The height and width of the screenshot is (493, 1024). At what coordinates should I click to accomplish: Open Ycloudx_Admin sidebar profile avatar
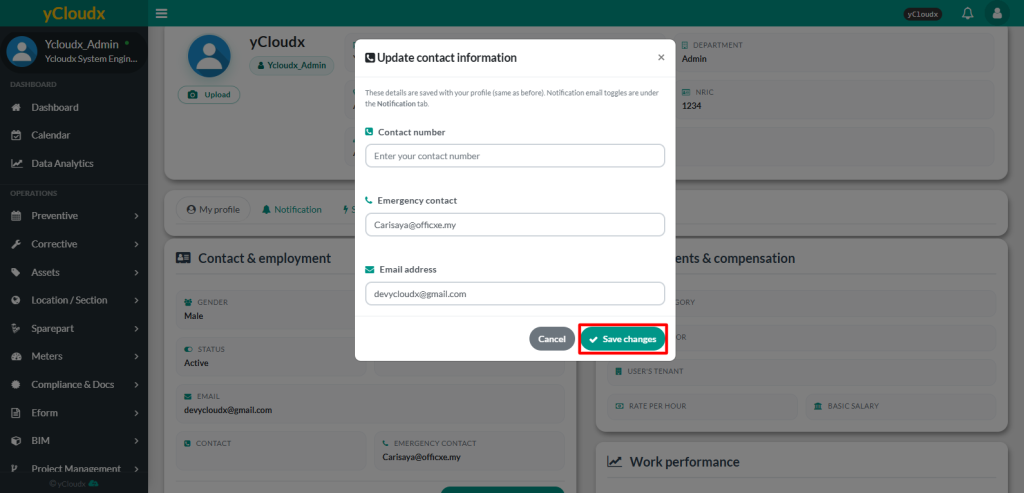(22, 51)
